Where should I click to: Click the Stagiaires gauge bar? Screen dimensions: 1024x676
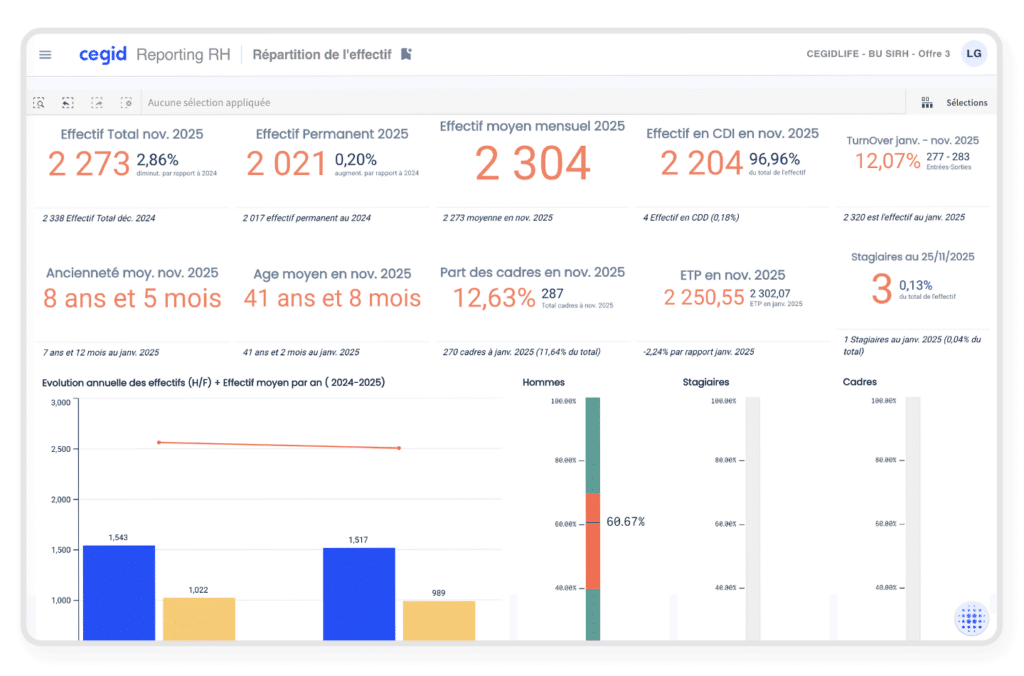click(752, 518)
